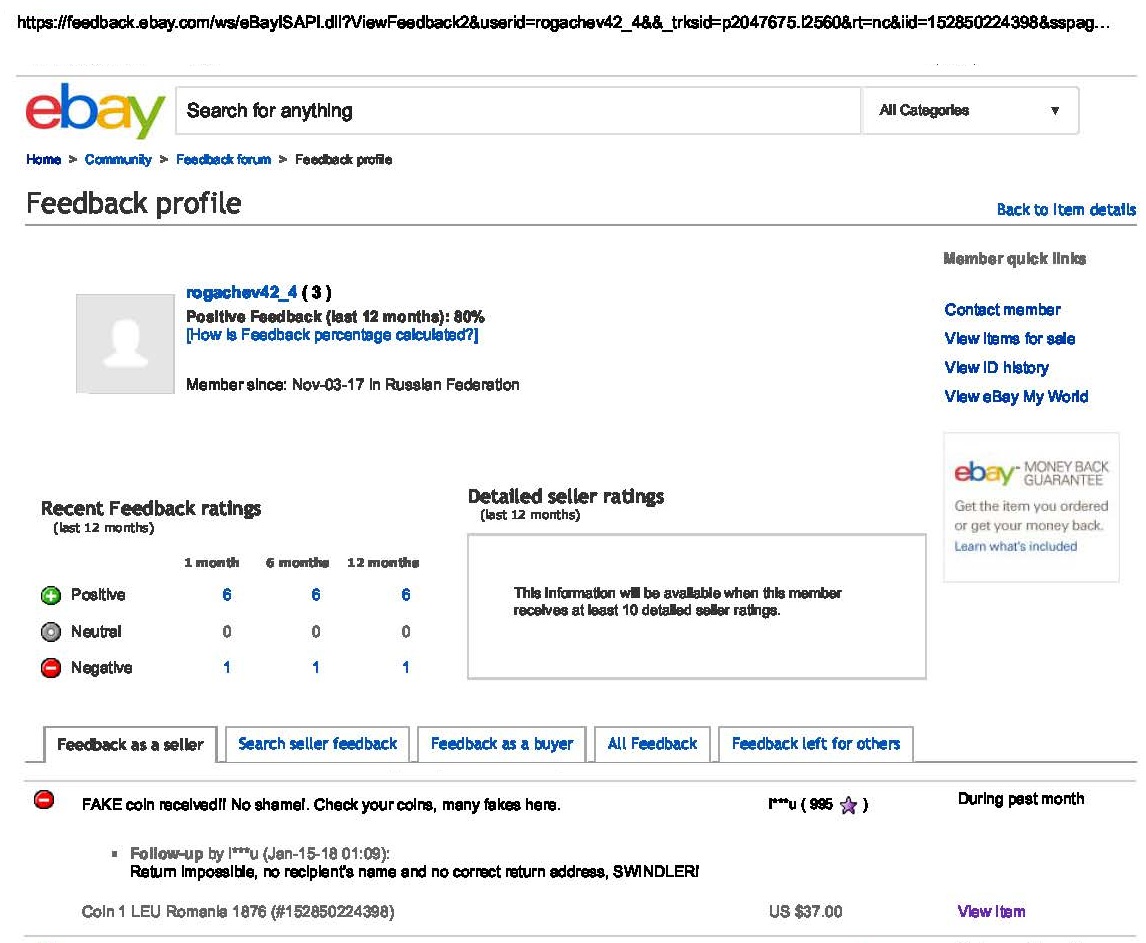Click the eBay logo

(95, 111)
